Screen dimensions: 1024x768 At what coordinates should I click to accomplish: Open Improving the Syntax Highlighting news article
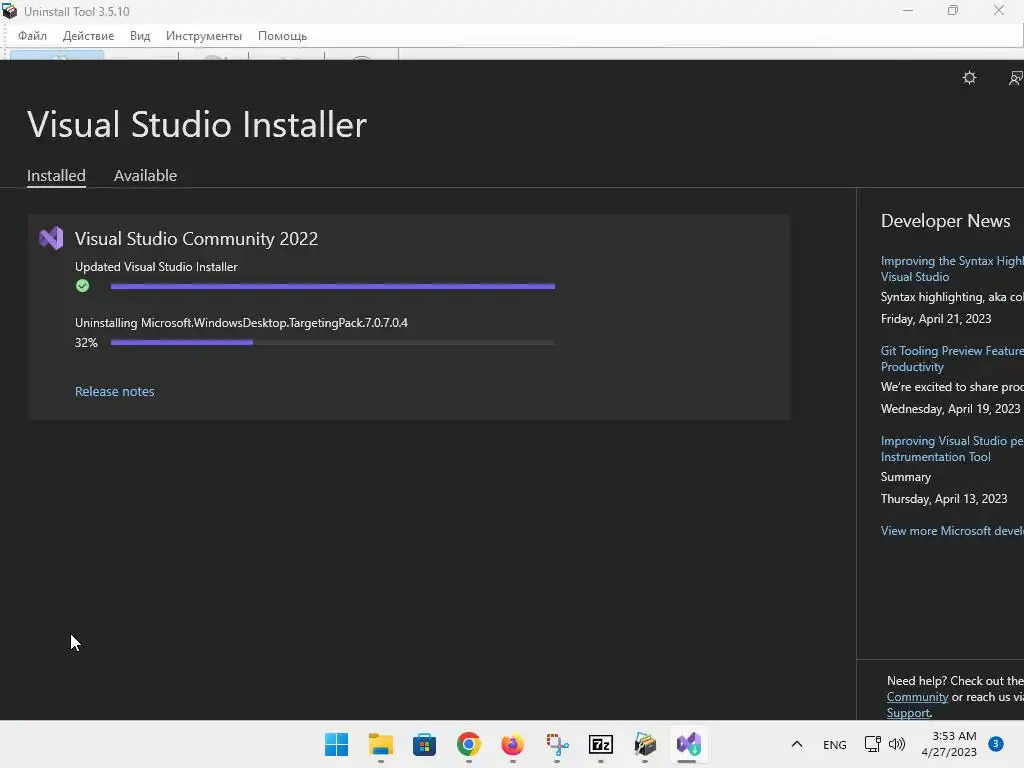click(952, 268)
